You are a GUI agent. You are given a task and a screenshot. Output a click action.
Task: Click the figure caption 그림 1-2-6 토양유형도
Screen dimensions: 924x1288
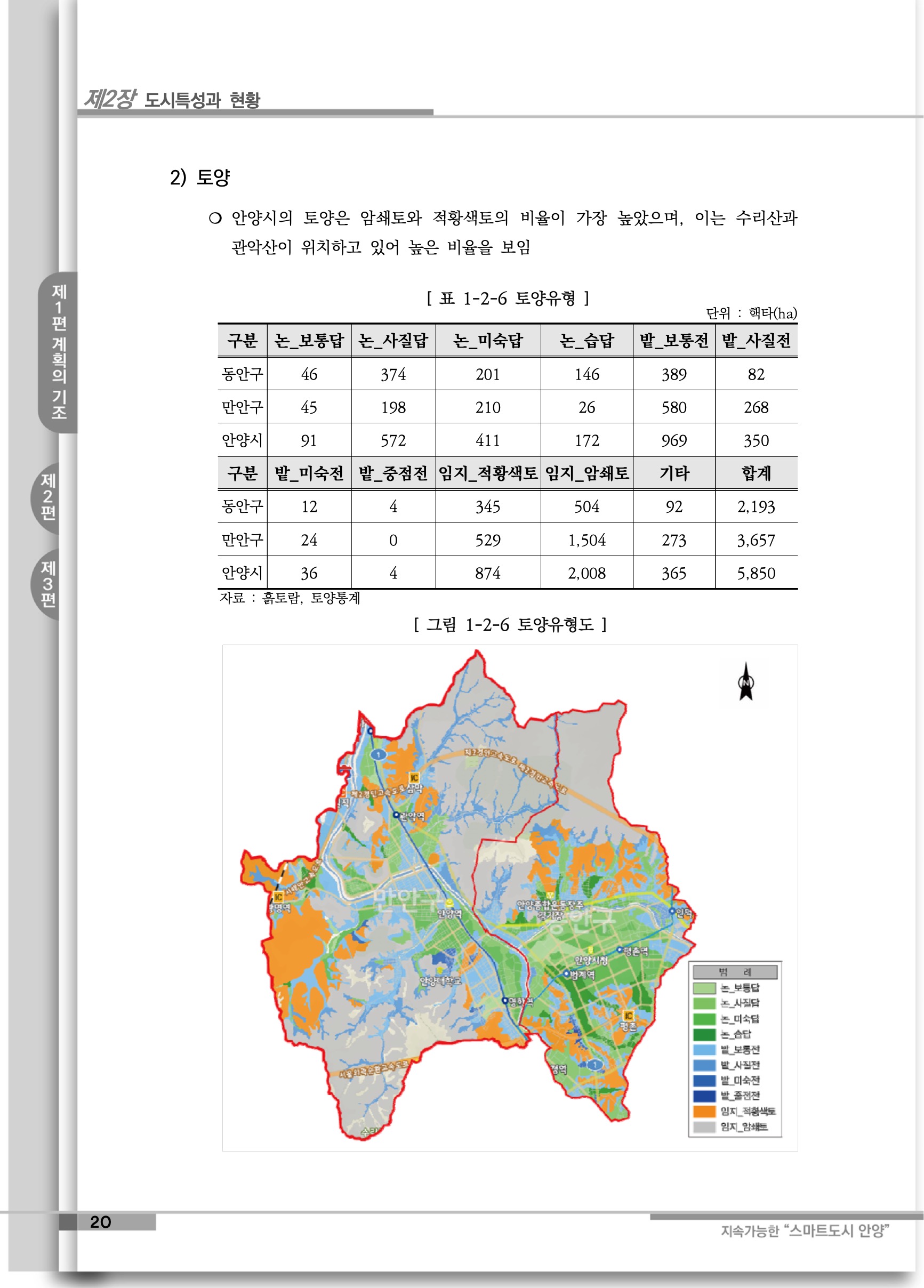click(510, 625)
